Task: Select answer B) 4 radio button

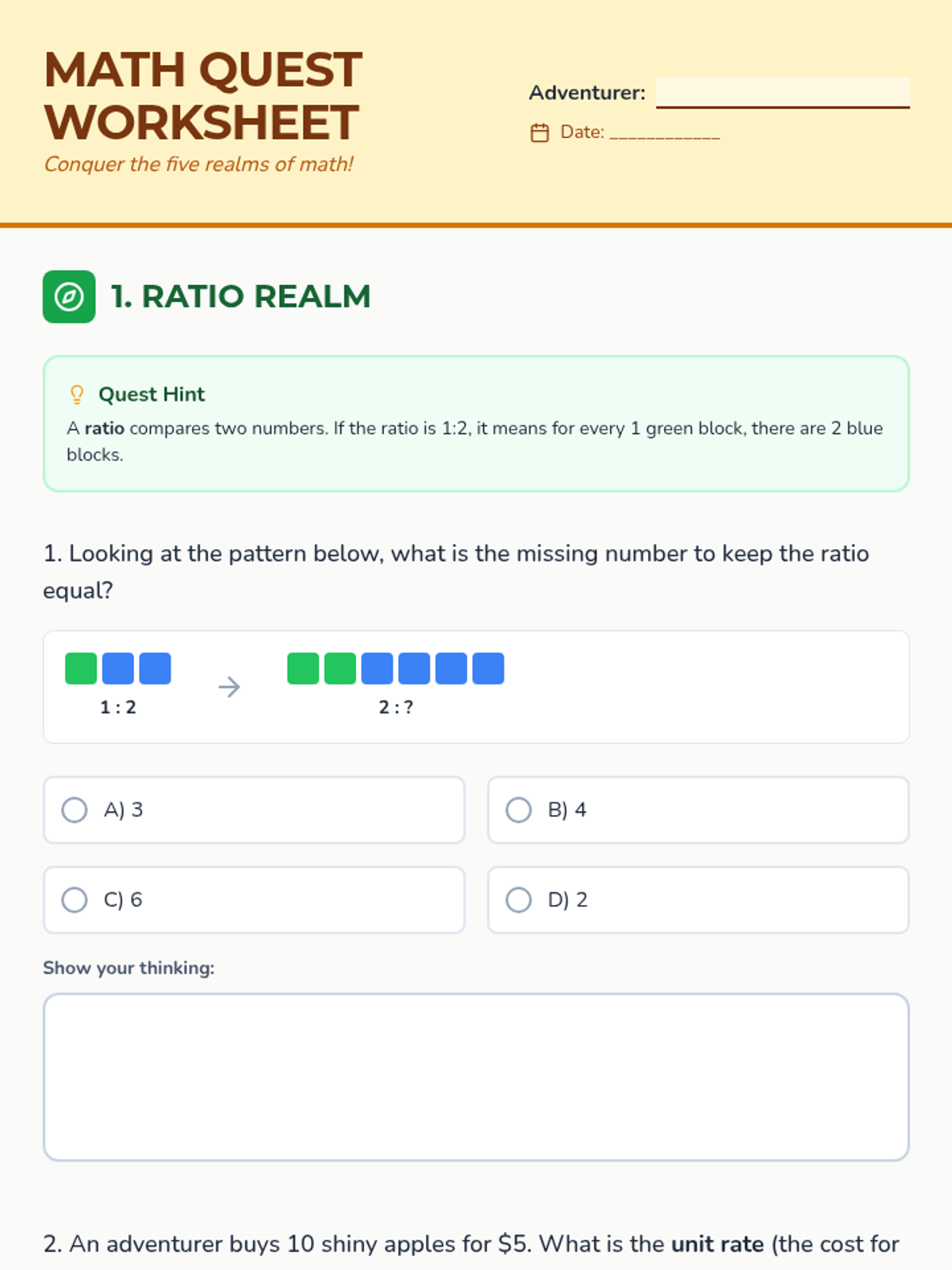Action: [519, 810]
